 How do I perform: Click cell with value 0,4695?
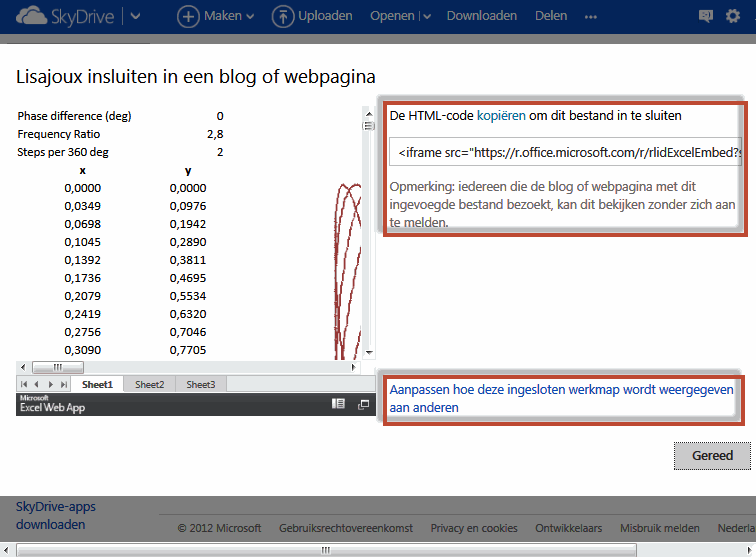pyautogui.click(x=188, y=278)
